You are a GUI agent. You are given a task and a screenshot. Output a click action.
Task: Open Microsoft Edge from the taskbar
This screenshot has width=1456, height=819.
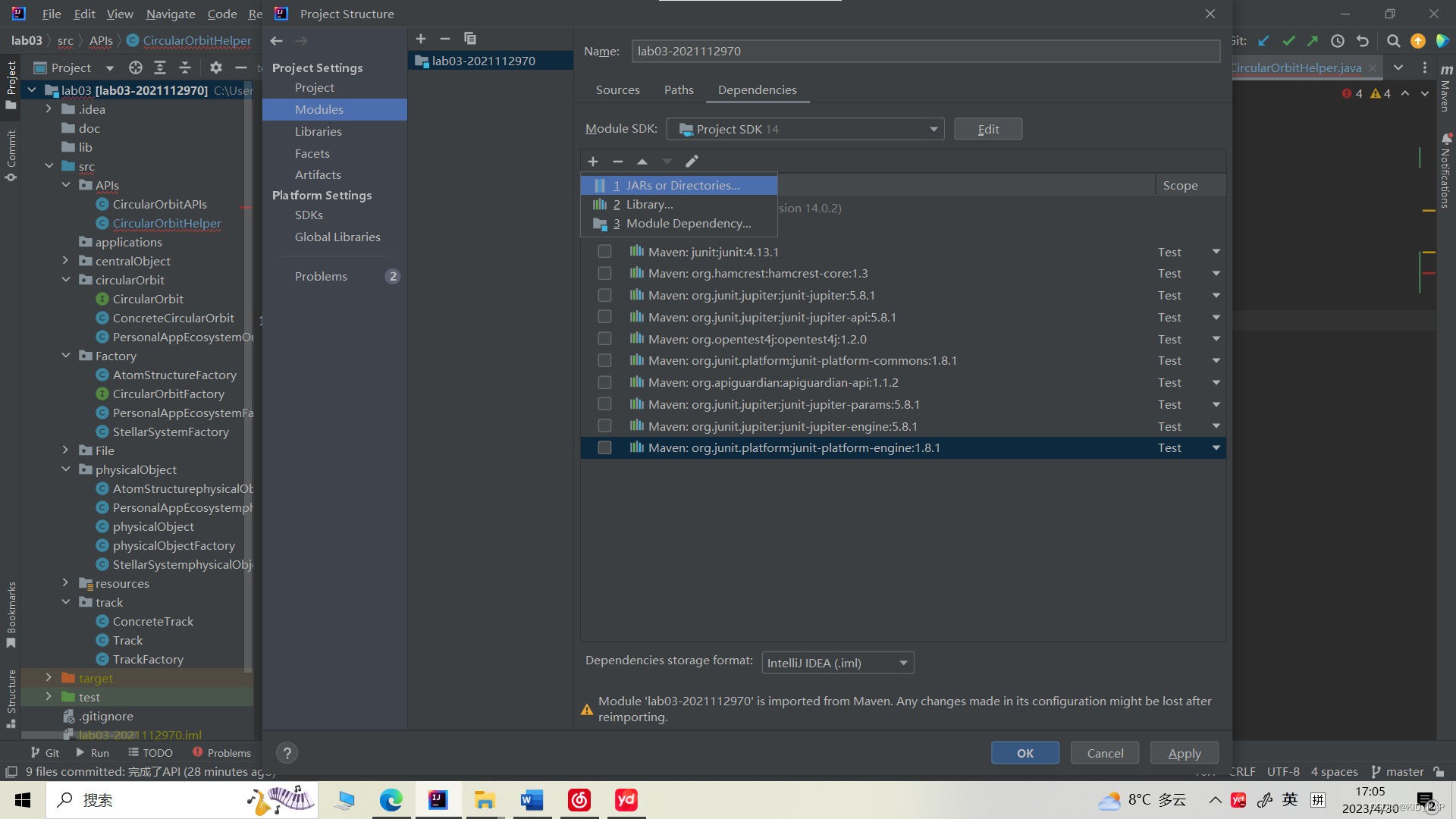[x=391, y=800]
